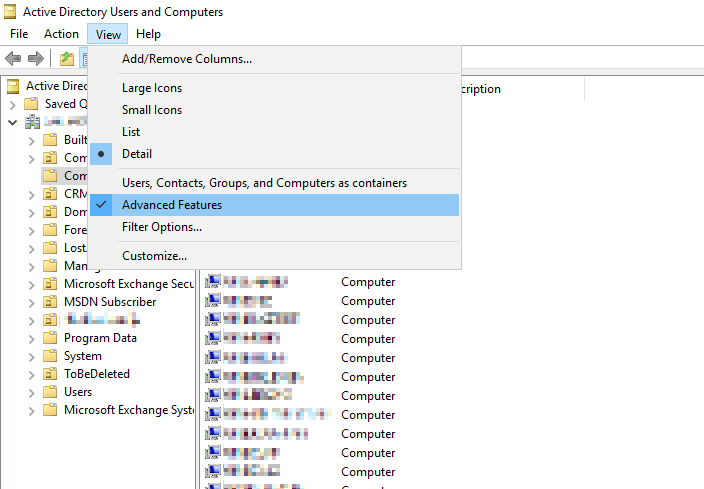The image size is (704, 489).
Task: Expand the CRM tree node
Action: point(31,195)
